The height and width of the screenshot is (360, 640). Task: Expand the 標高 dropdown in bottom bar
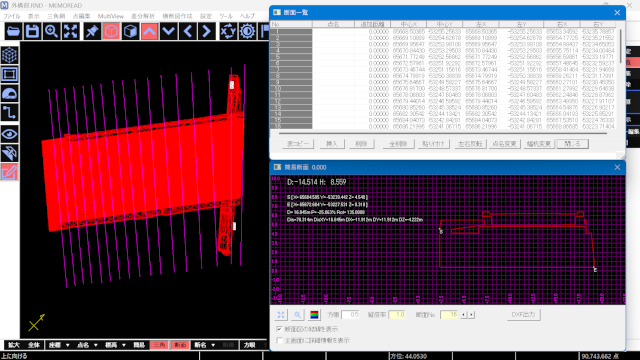pyautogui.click(x=115, y=345)
